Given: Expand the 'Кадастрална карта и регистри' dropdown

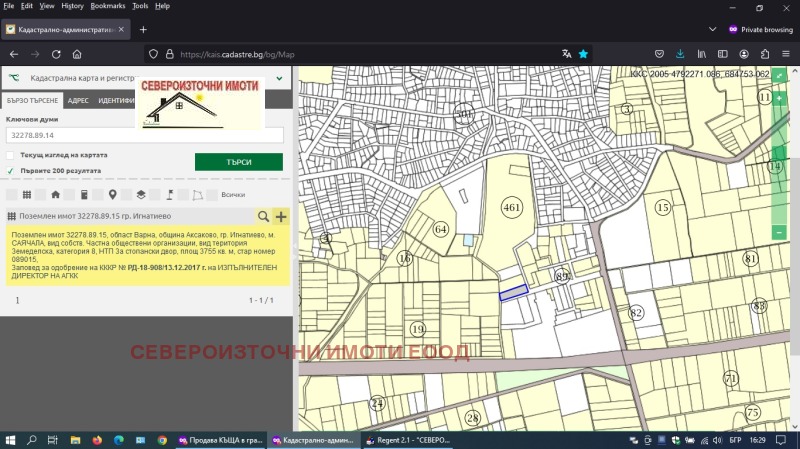Looking at the screenshot, I should coord(278,77).
